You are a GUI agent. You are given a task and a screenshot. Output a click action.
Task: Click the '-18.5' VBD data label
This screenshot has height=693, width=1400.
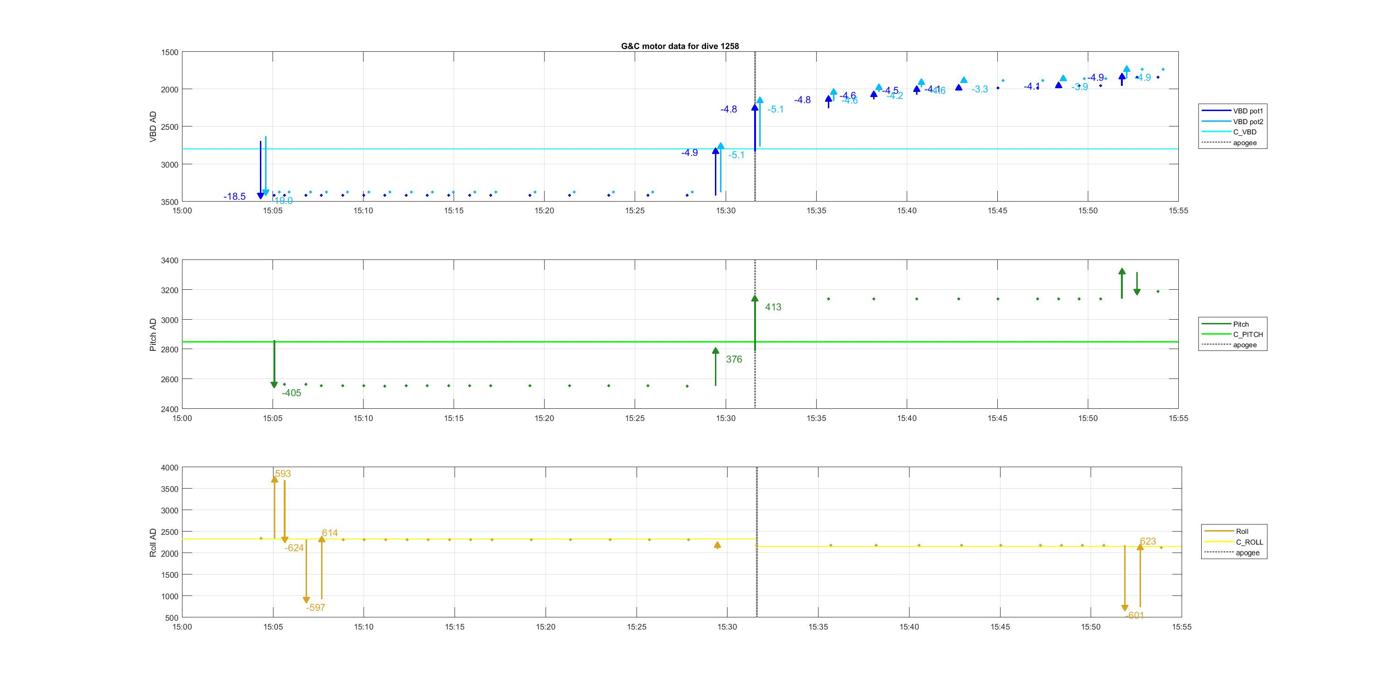pos(234,197)
